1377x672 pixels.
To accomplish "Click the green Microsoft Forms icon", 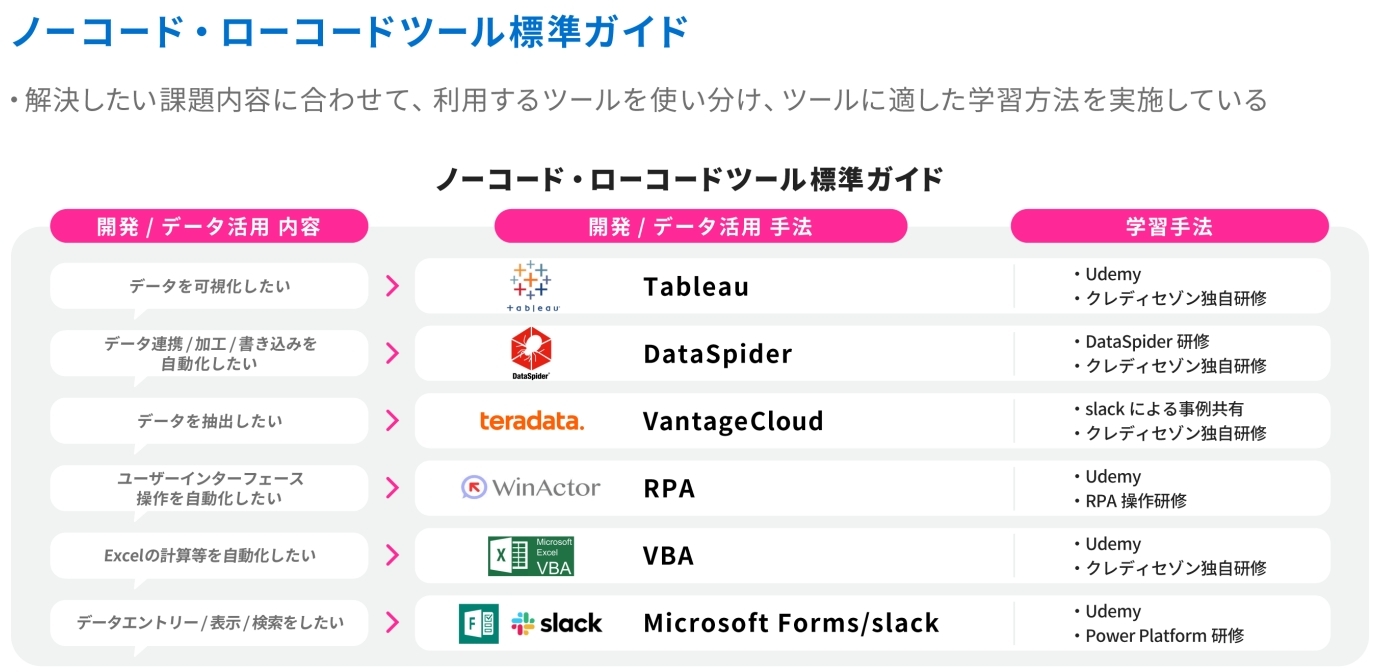I will [478, 623].
